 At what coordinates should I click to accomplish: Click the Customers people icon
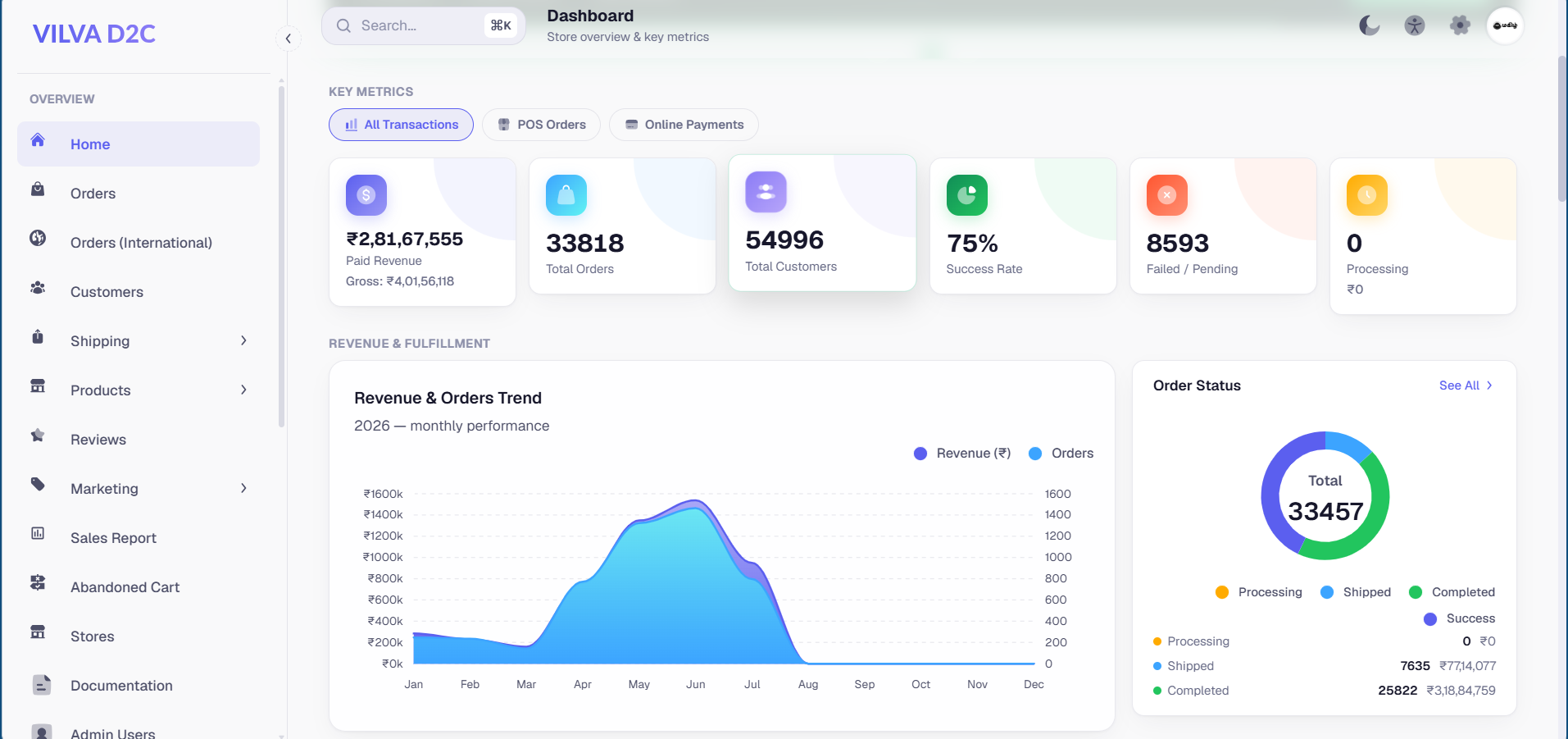38,288
